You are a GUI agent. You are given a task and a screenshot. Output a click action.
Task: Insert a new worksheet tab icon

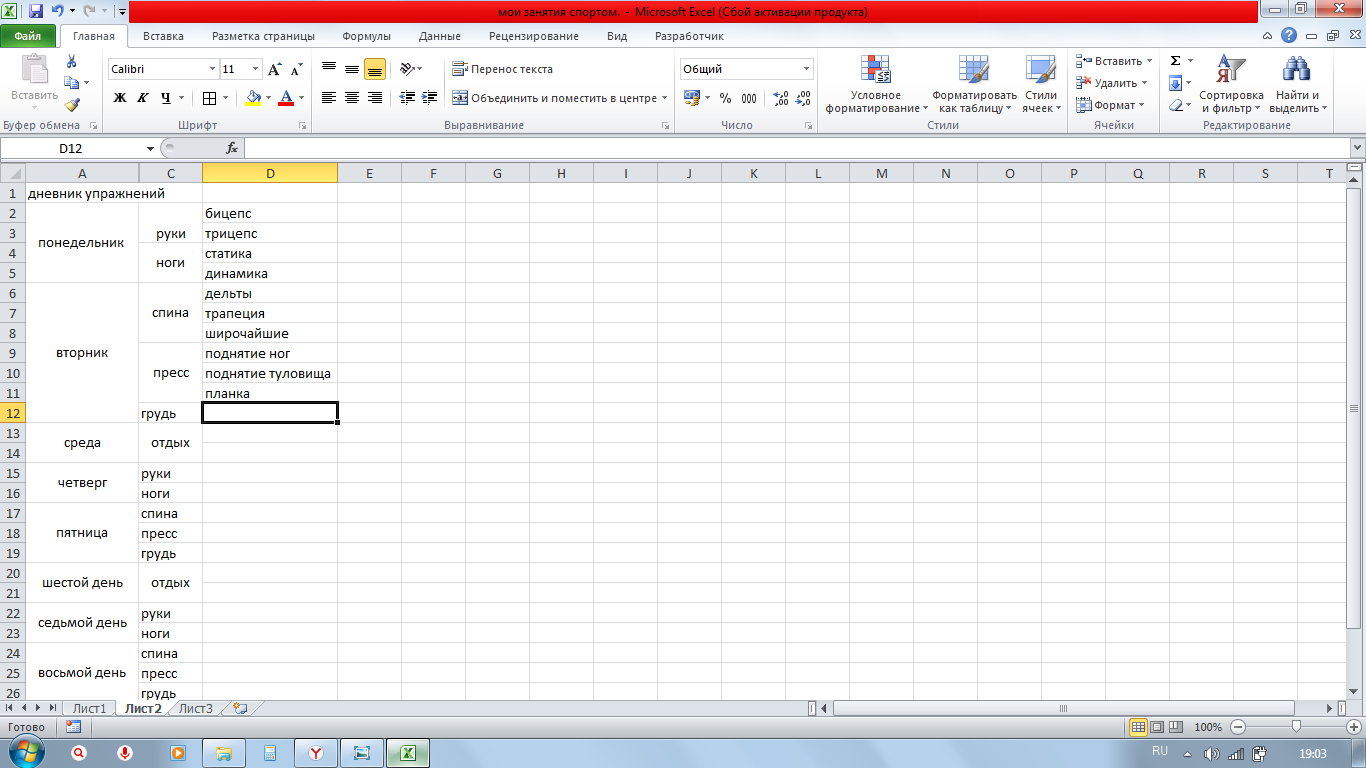[239, 708]
